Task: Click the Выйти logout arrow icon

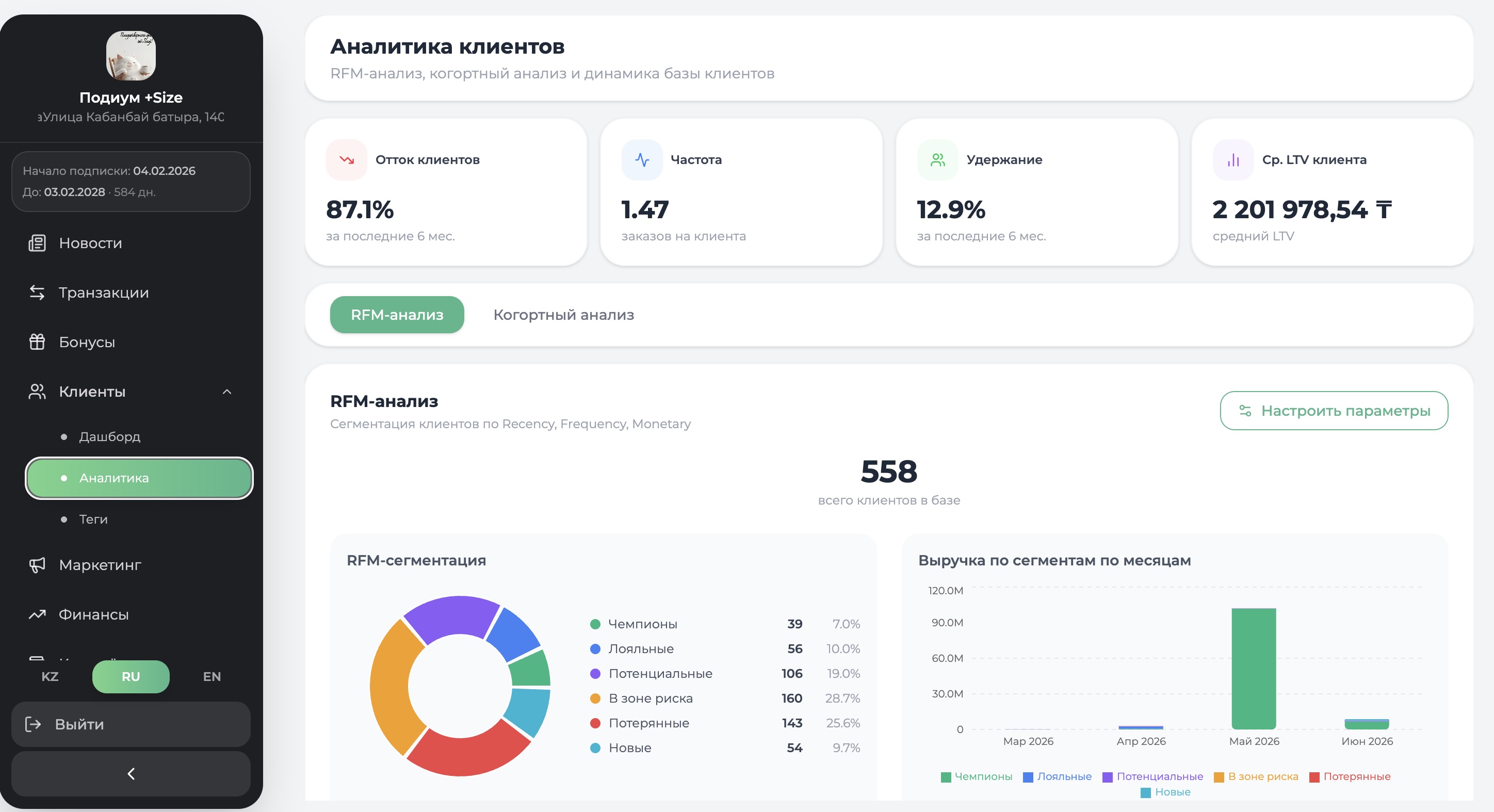Action: point(33,724)
